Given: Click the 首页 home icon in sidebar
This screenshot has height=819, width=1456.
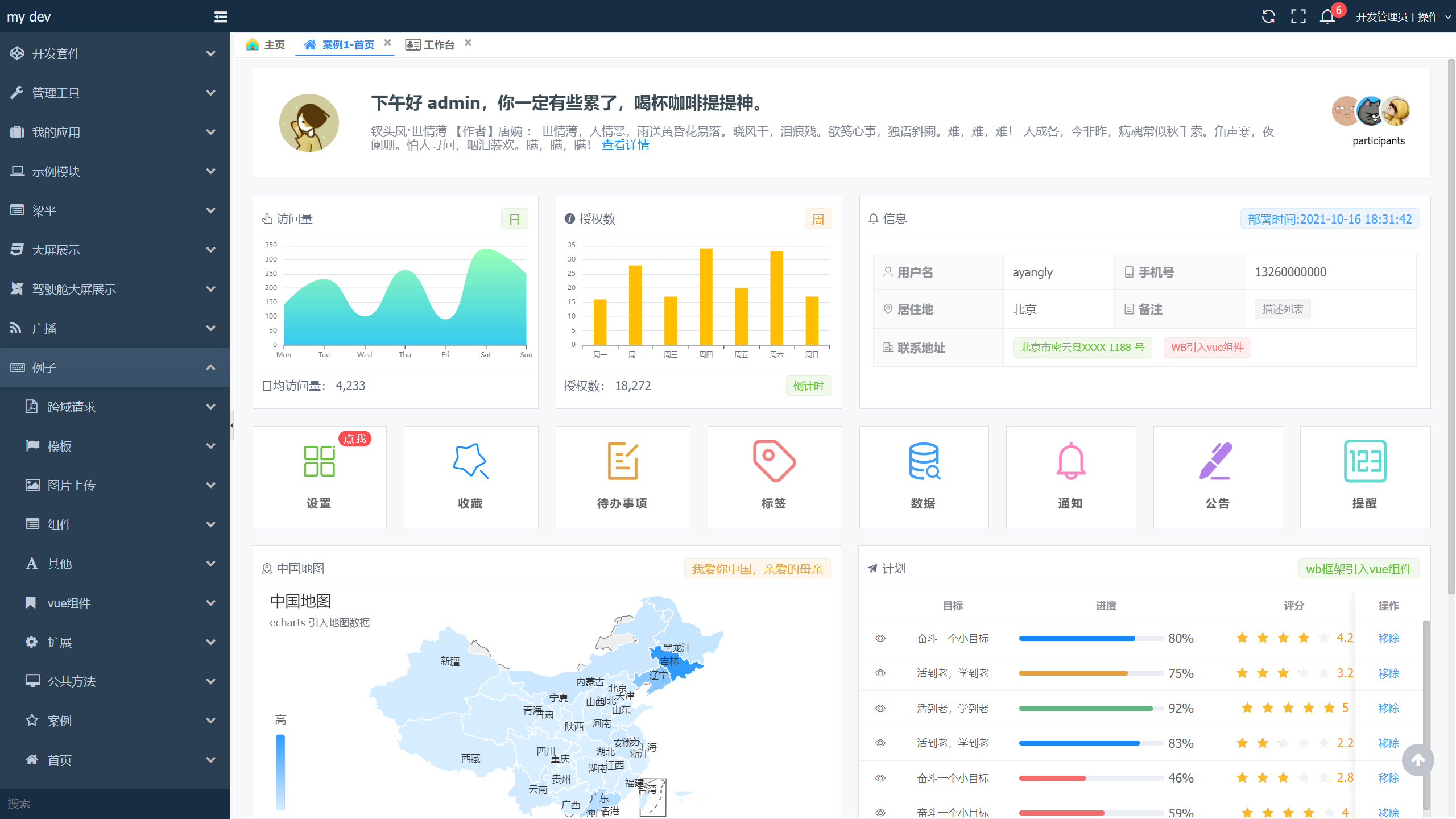Looking at the screenshot, I should click(32, 759).
